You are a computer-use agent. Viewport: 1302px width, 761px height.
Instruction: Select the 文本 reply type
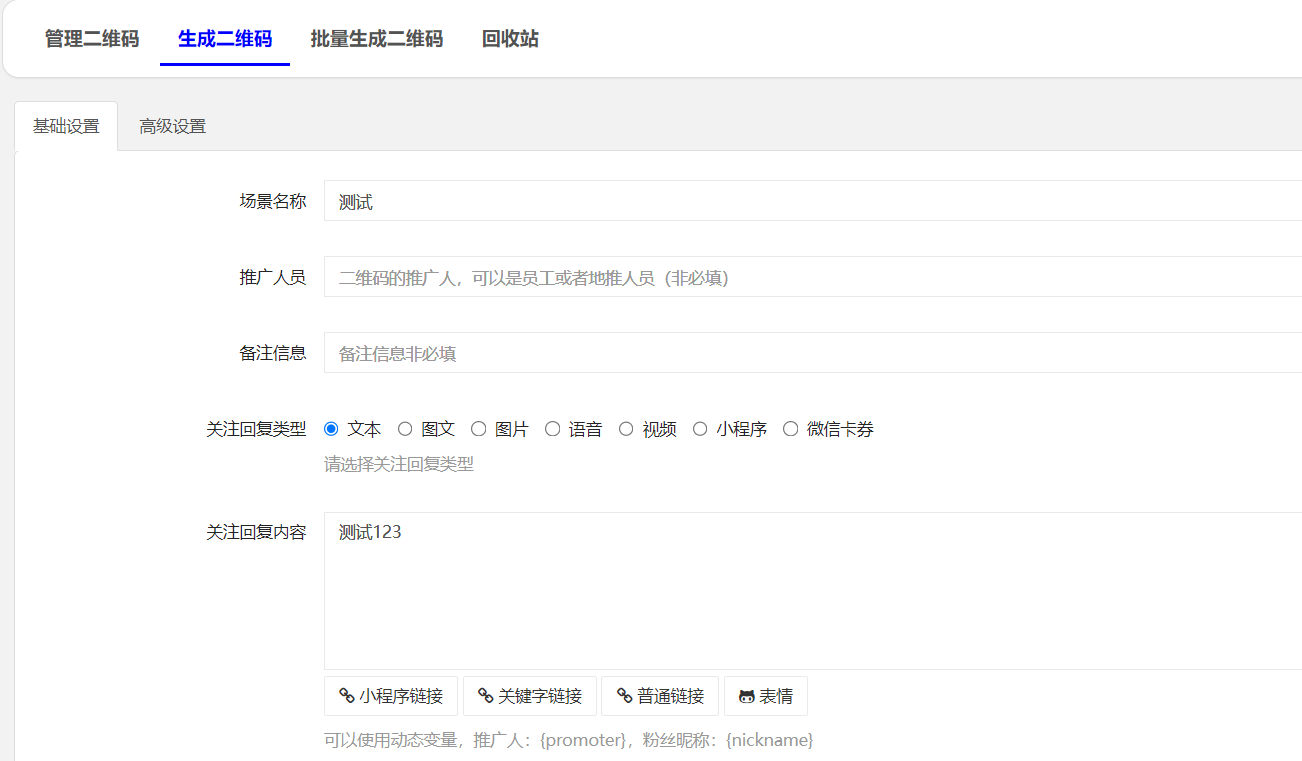(331, 428)
